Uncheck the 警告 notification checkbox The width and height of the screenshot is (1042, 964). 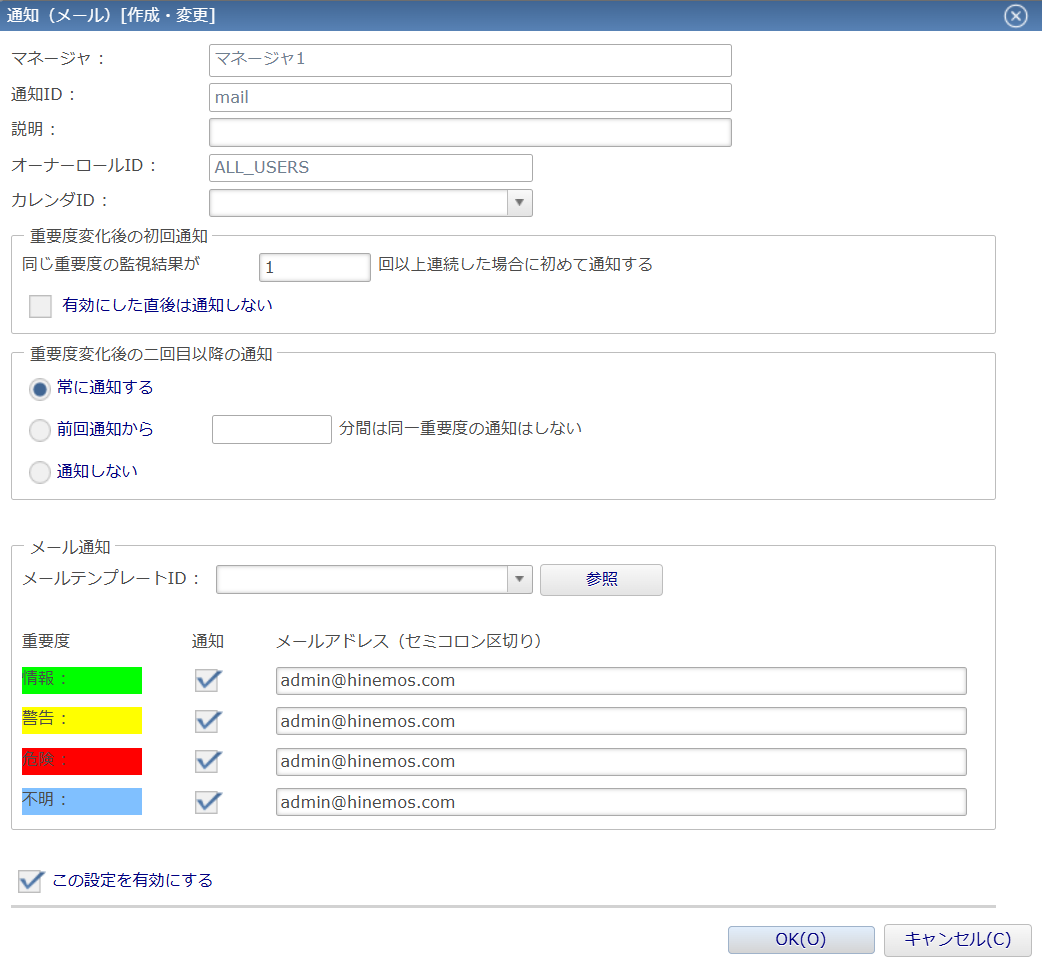207,721
